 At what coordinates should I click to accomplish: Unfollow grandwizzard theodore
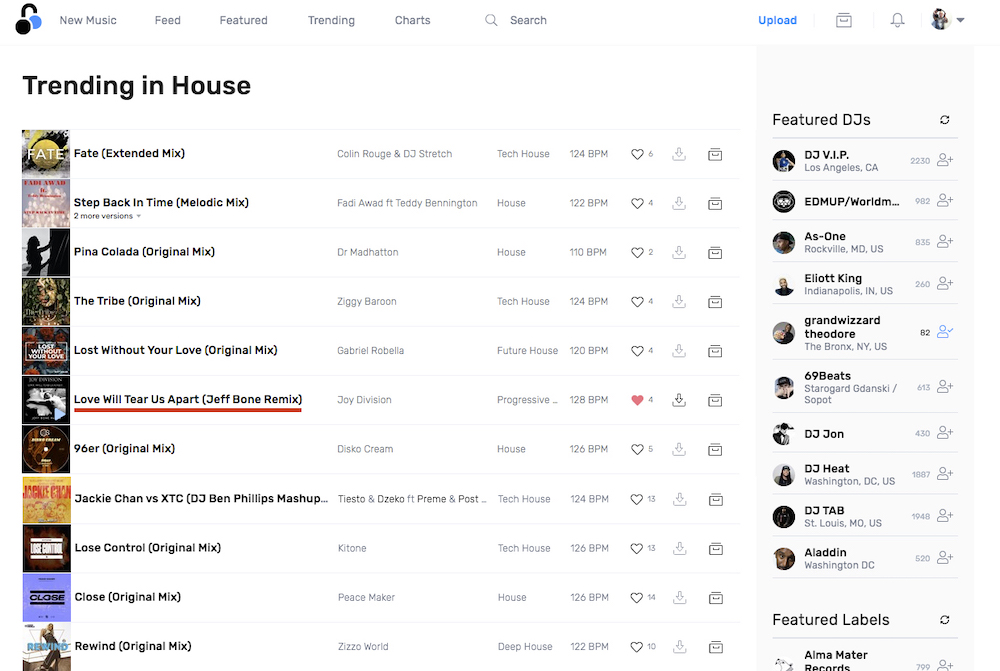click(945, 332)
